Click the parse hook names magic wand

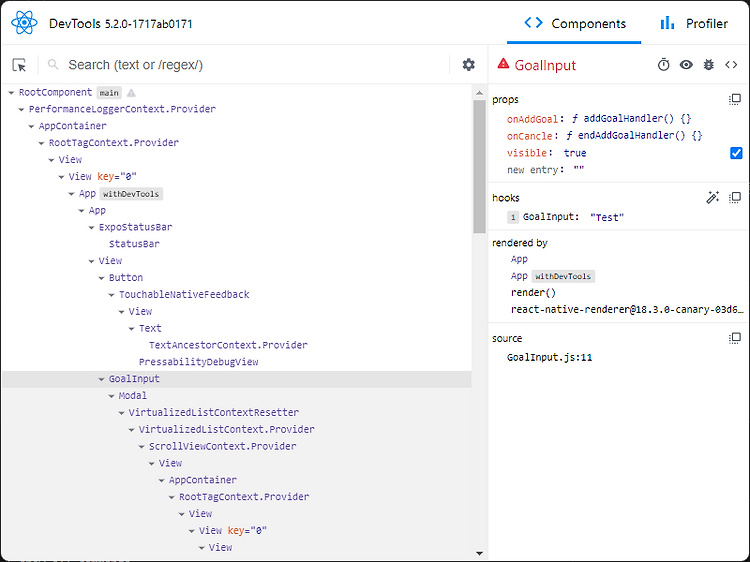(x=712, y=198)
